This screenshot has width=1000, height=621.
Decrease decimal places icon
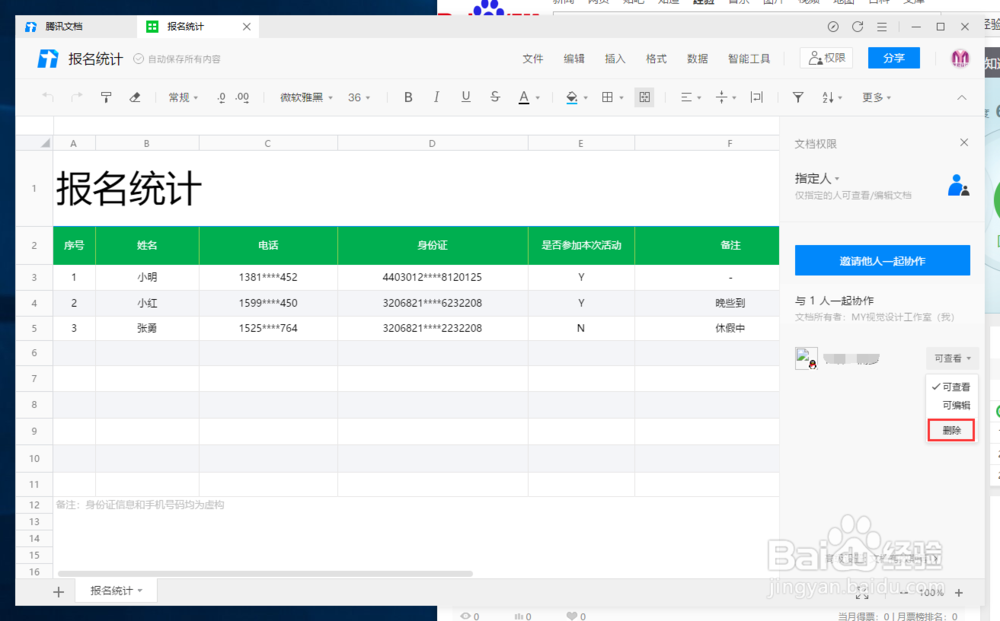click(x=221, y=97)
